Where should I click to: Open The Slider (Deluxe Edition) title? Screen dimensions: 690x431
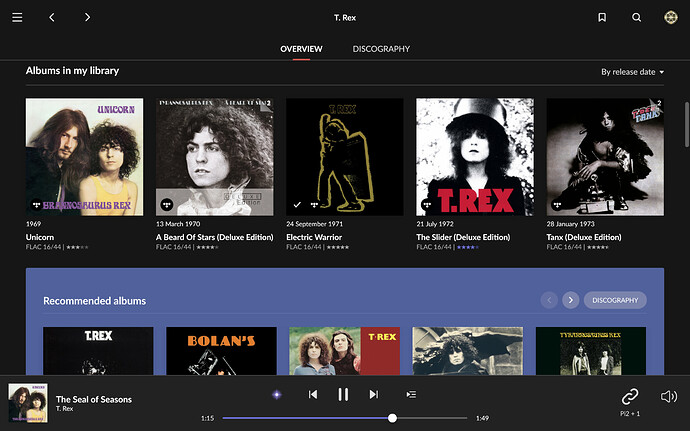pos(463,237)
